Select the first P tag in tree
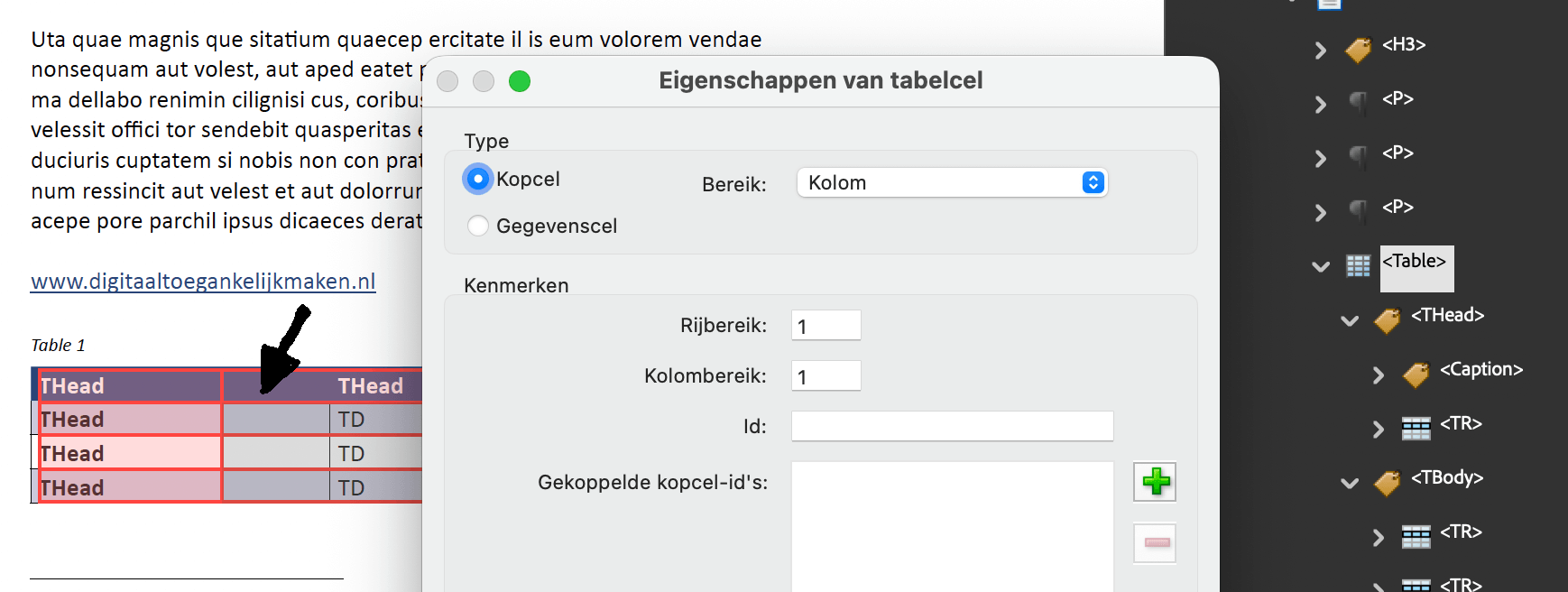Viewport: 1568px width, 592px height. coord(1397,98)
